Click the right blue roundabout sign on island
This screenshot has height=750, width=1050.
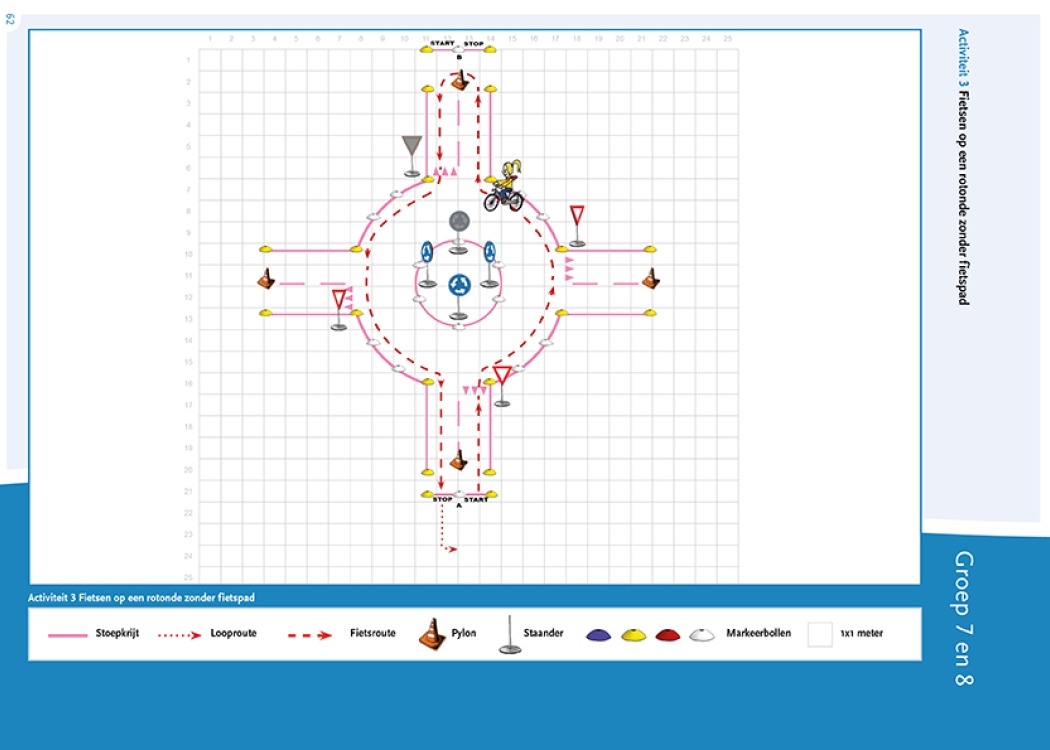[x=490, y=264]
